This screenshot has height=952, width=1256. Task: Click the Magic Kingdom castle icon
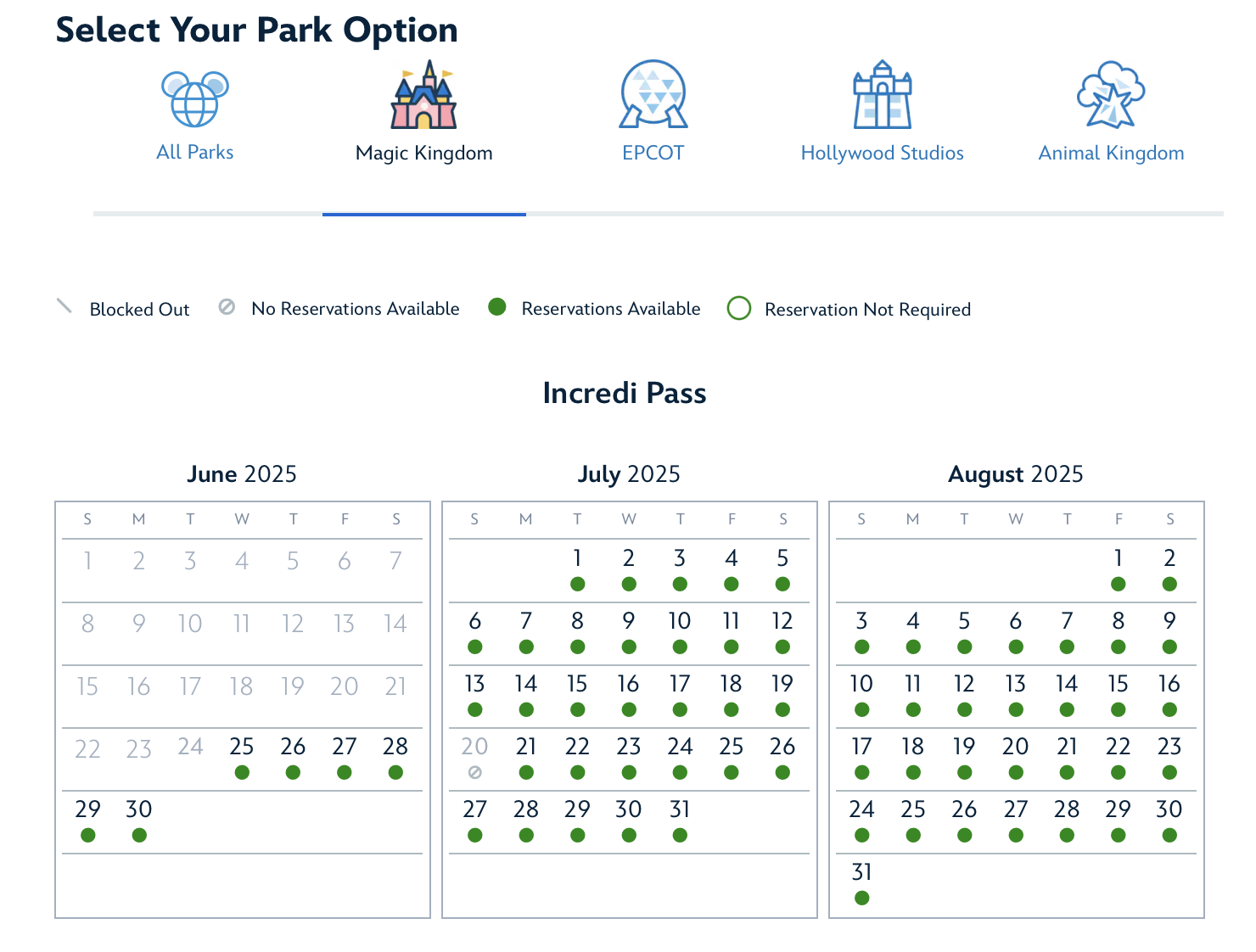pos(423,95)
